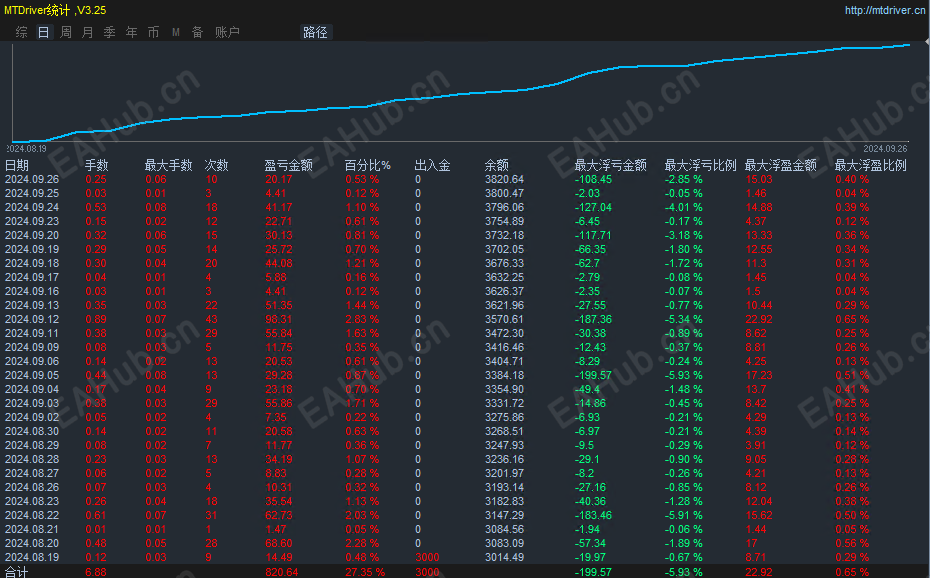Open the 备 notes tab

(x=198, y=32)
